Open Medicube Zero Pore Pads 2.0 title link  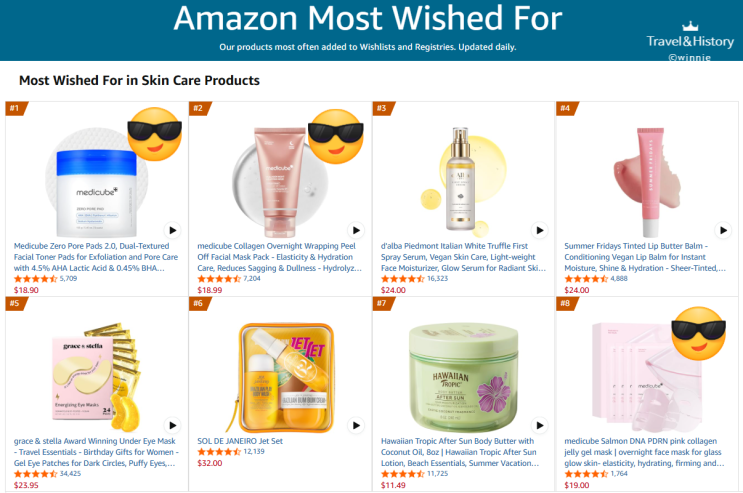click(x=96, y=257)
